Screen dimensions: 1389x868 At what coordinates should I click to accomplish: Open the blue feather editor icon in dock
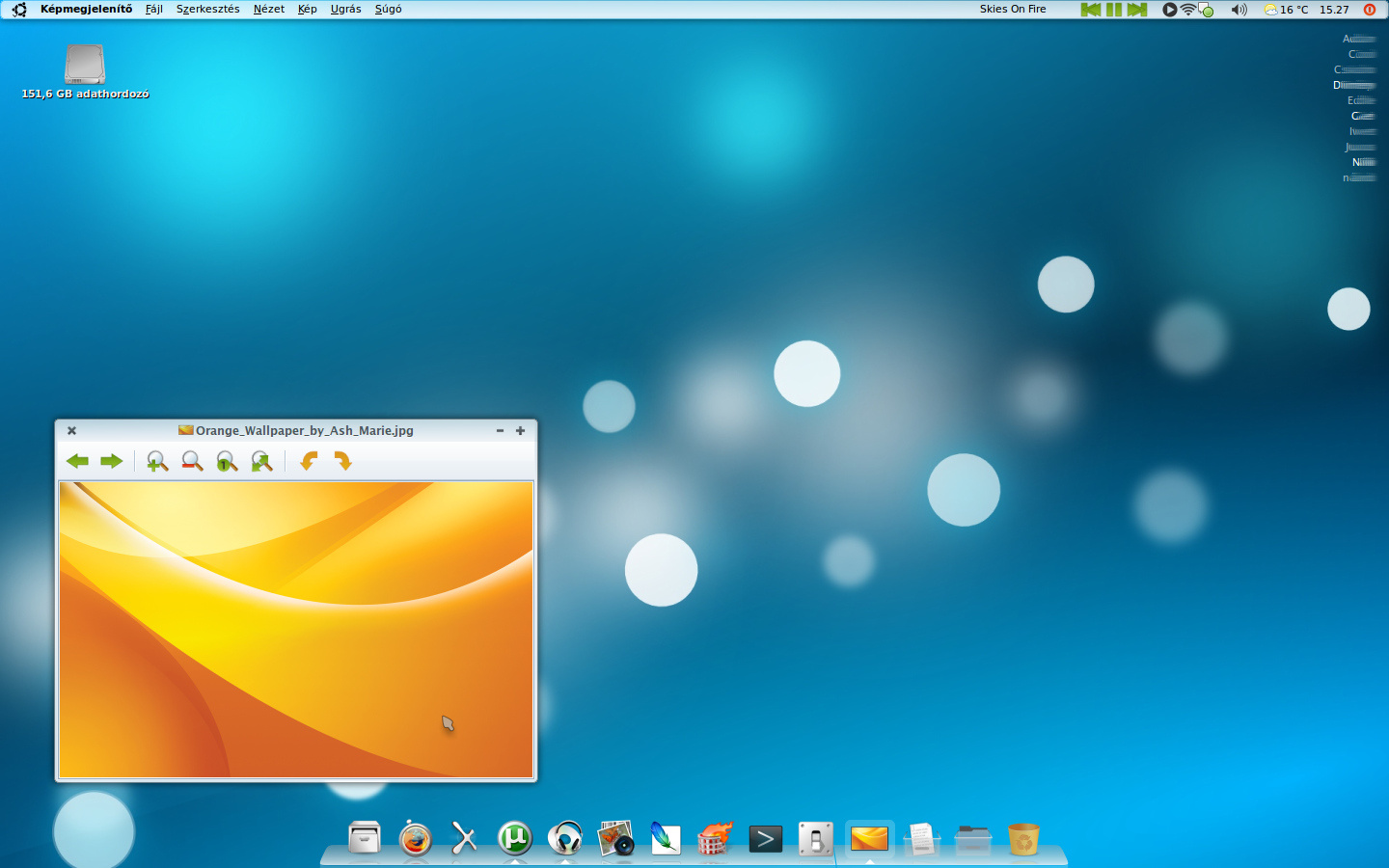click(666, 838)
